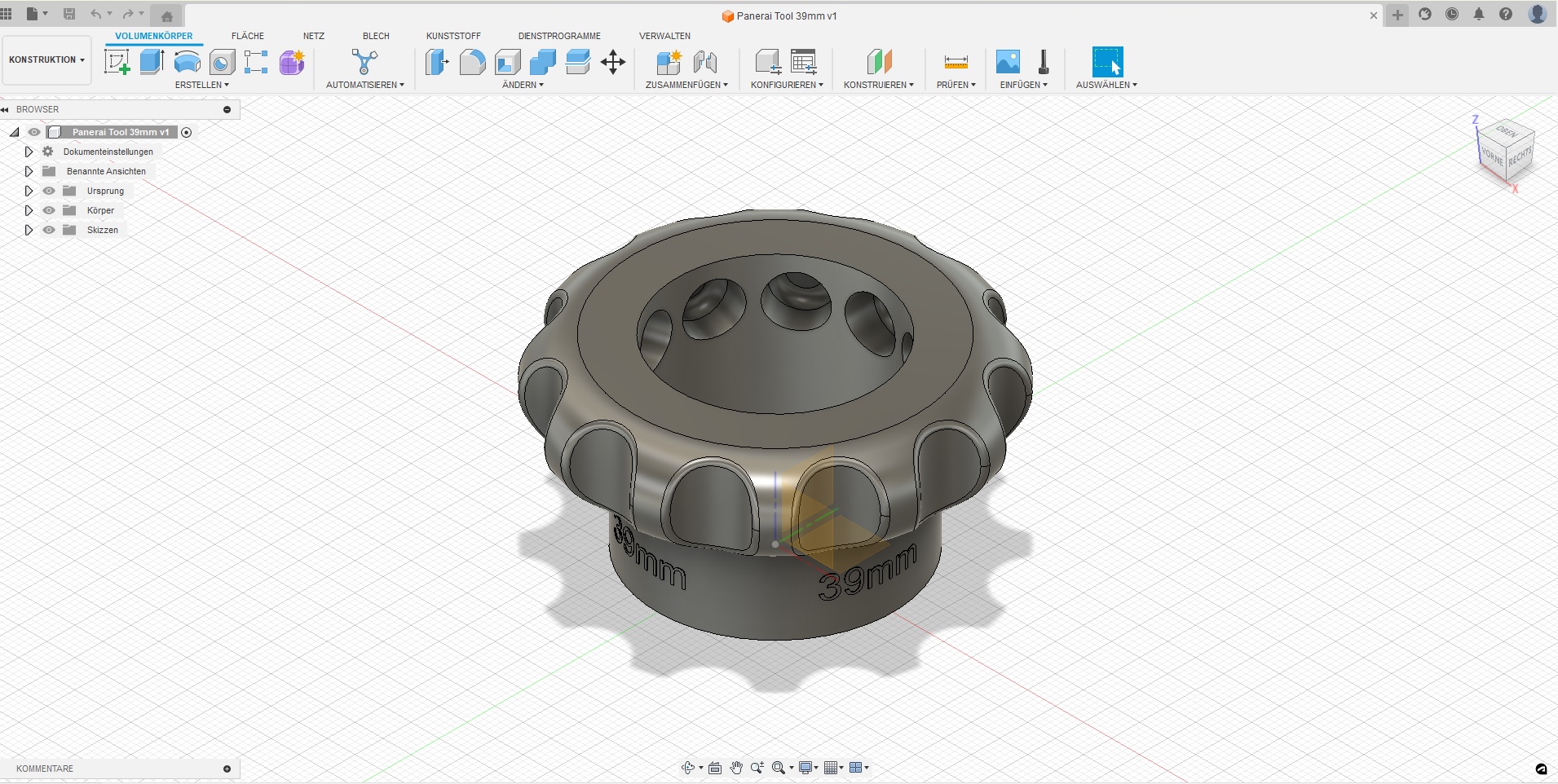1558x784 pixels.
Task: Open the Prüfen dropdown menu
Action: click(x=956, y=85)
